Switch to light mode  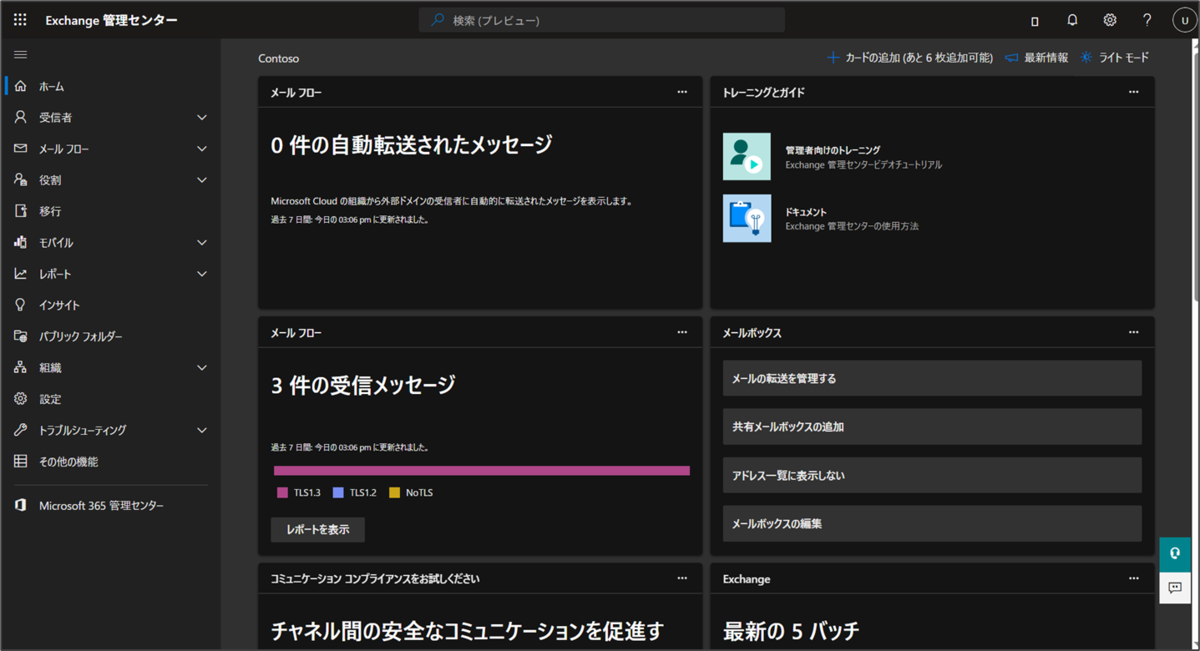[1115, 58]
